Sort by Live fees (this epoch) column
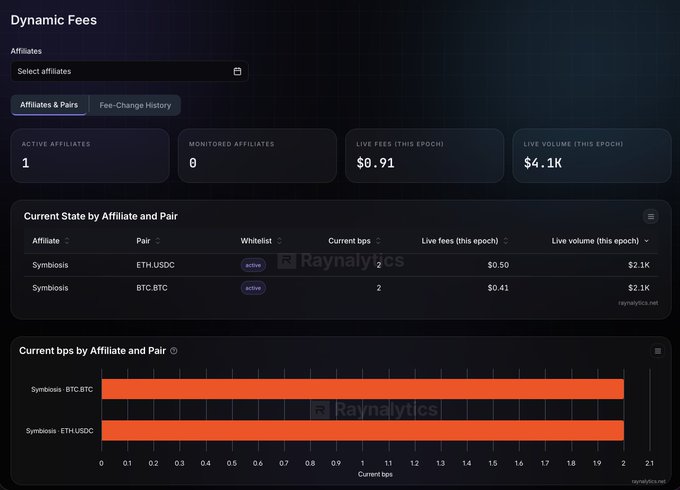Image resolution: width=680 pixels, height=490 pixels. click(464, 241)
